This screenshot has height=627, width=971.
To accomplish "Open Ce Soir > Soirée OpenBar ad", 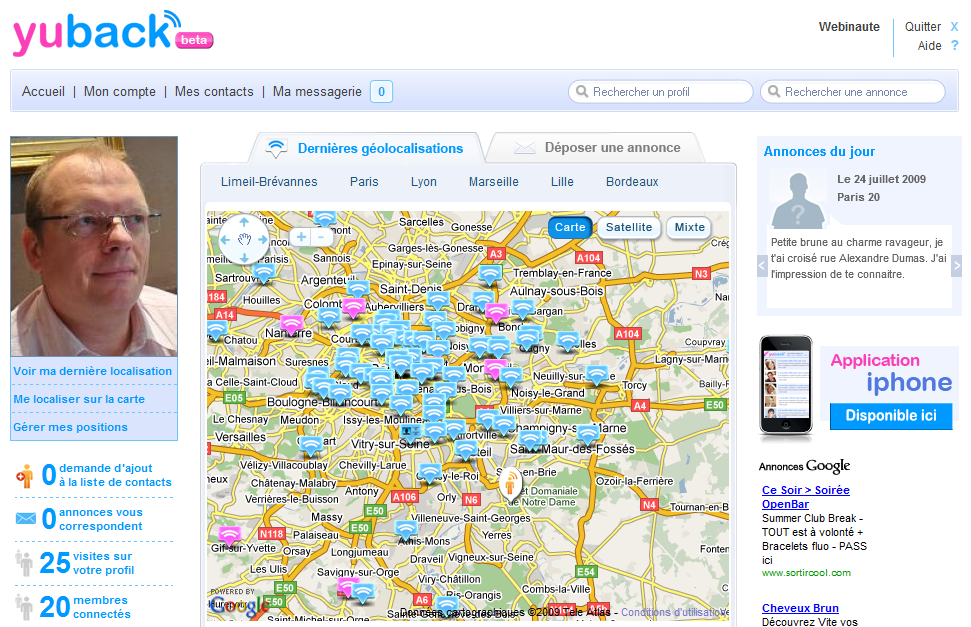I will pyautogui.click(x=806, y=497).
